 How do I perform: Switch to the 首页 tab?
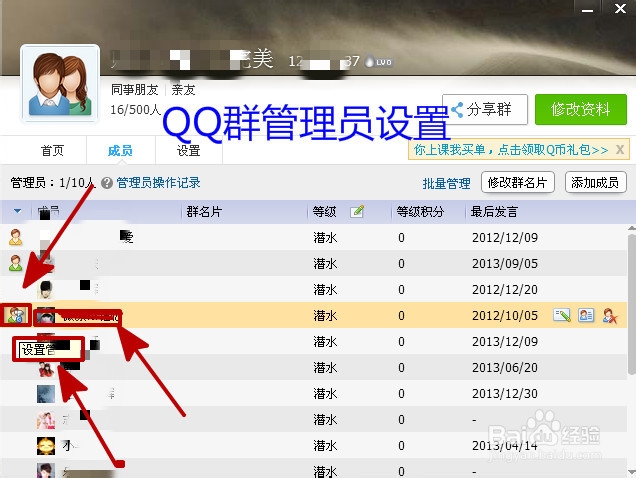pos(52,151)
